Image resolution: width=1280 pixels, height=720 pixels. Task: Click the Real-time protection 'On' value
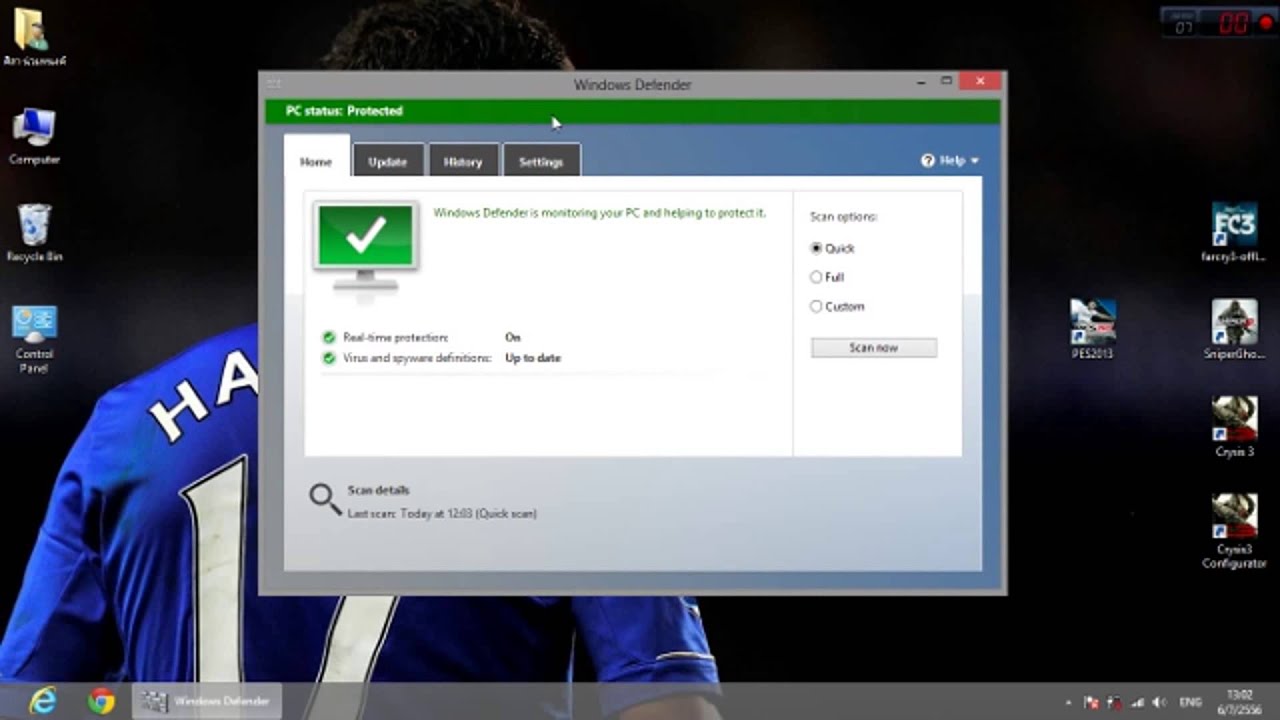[513, 338]
